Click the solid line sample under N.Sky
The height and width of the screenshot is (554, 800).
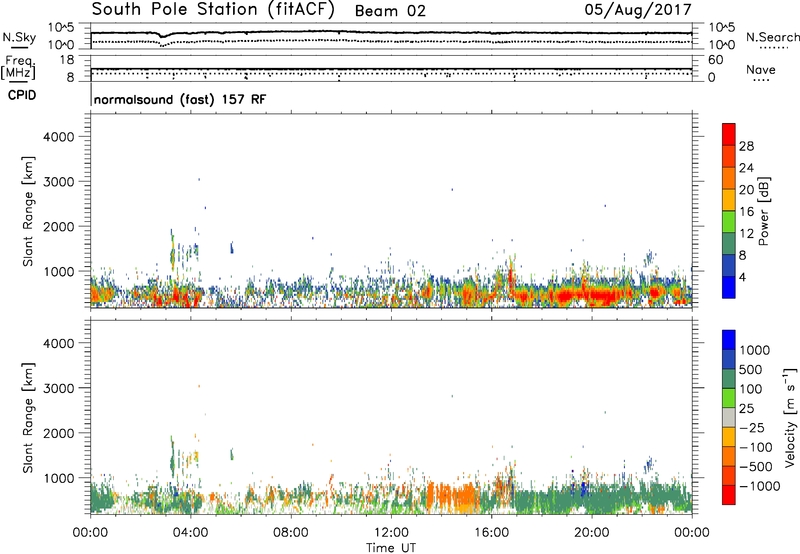click(19, 48)
